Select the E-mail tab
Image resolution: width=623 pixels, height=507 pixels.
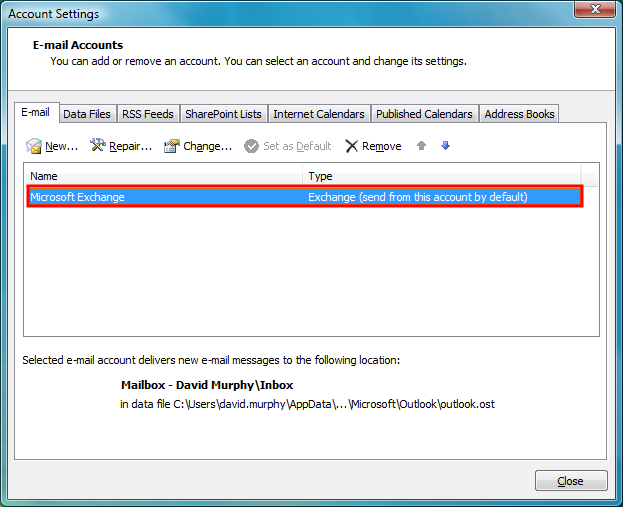tap(36, 113)
